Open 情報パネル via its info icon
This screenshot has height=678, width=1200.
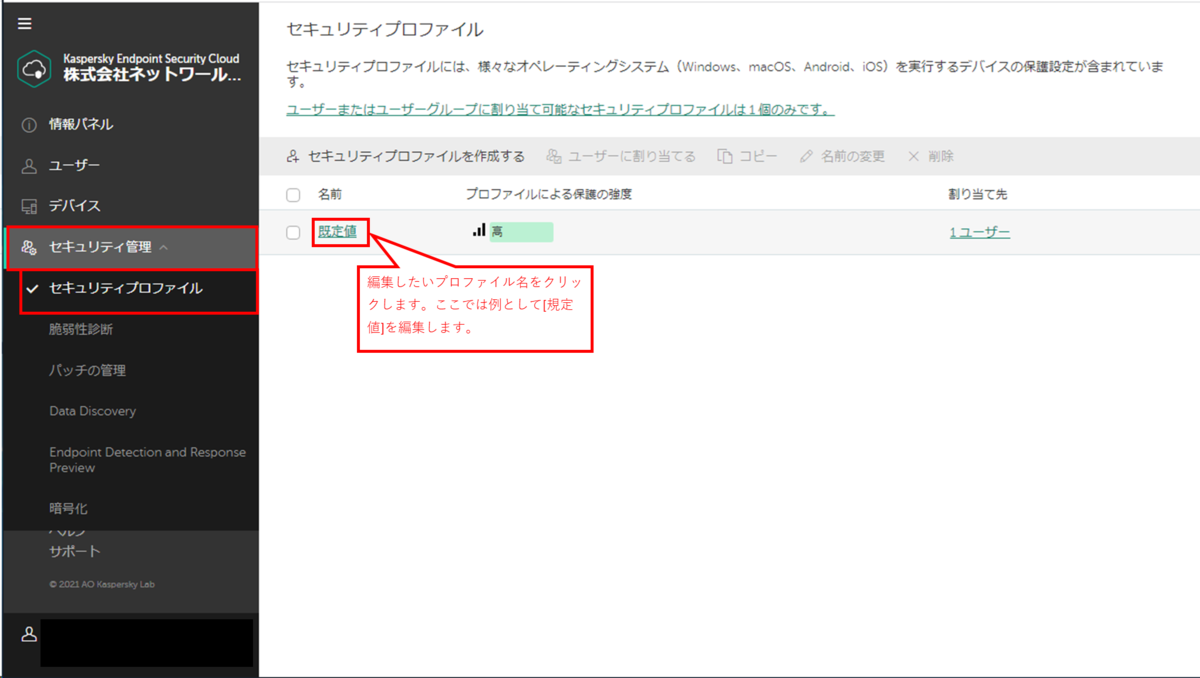tap(26, 124)
